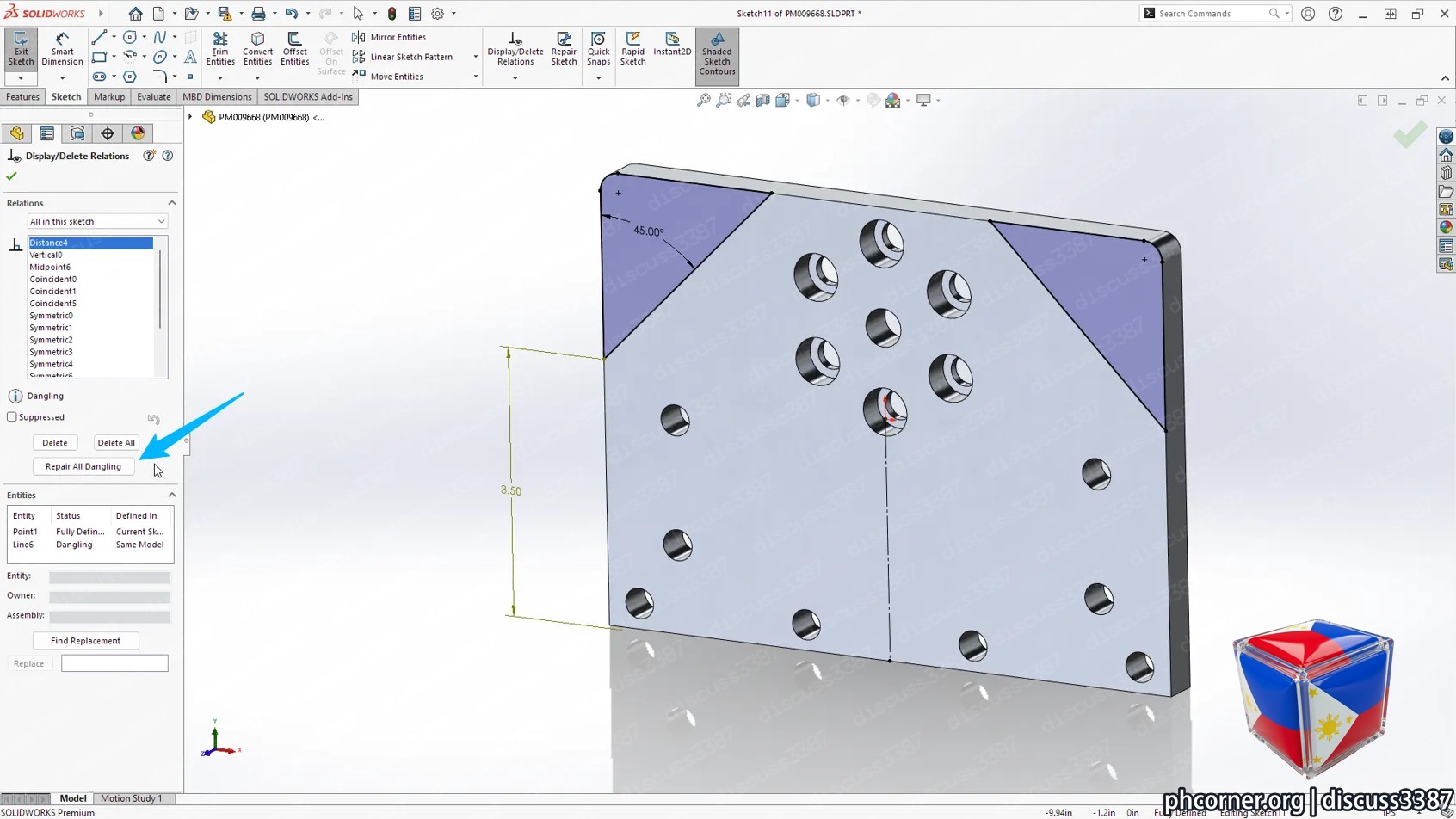This screenshot has height=819, width=1456.
Task: Open the DisplayManager tab icon
Action: click(138, 133)
